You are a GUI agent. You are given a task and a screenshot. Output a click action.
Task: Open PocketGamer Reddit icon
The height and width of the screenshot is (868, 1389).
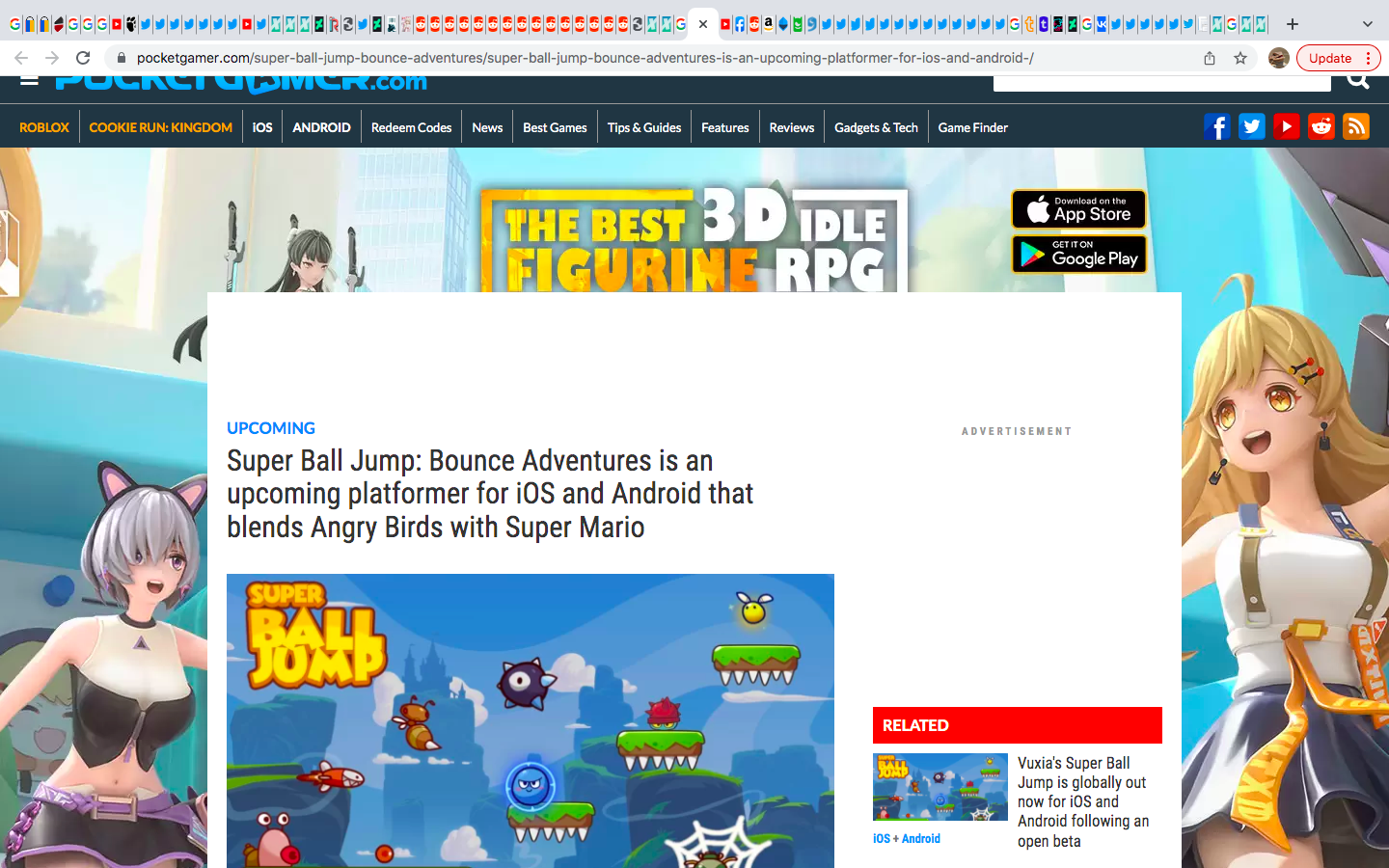tap(1321, 127)
